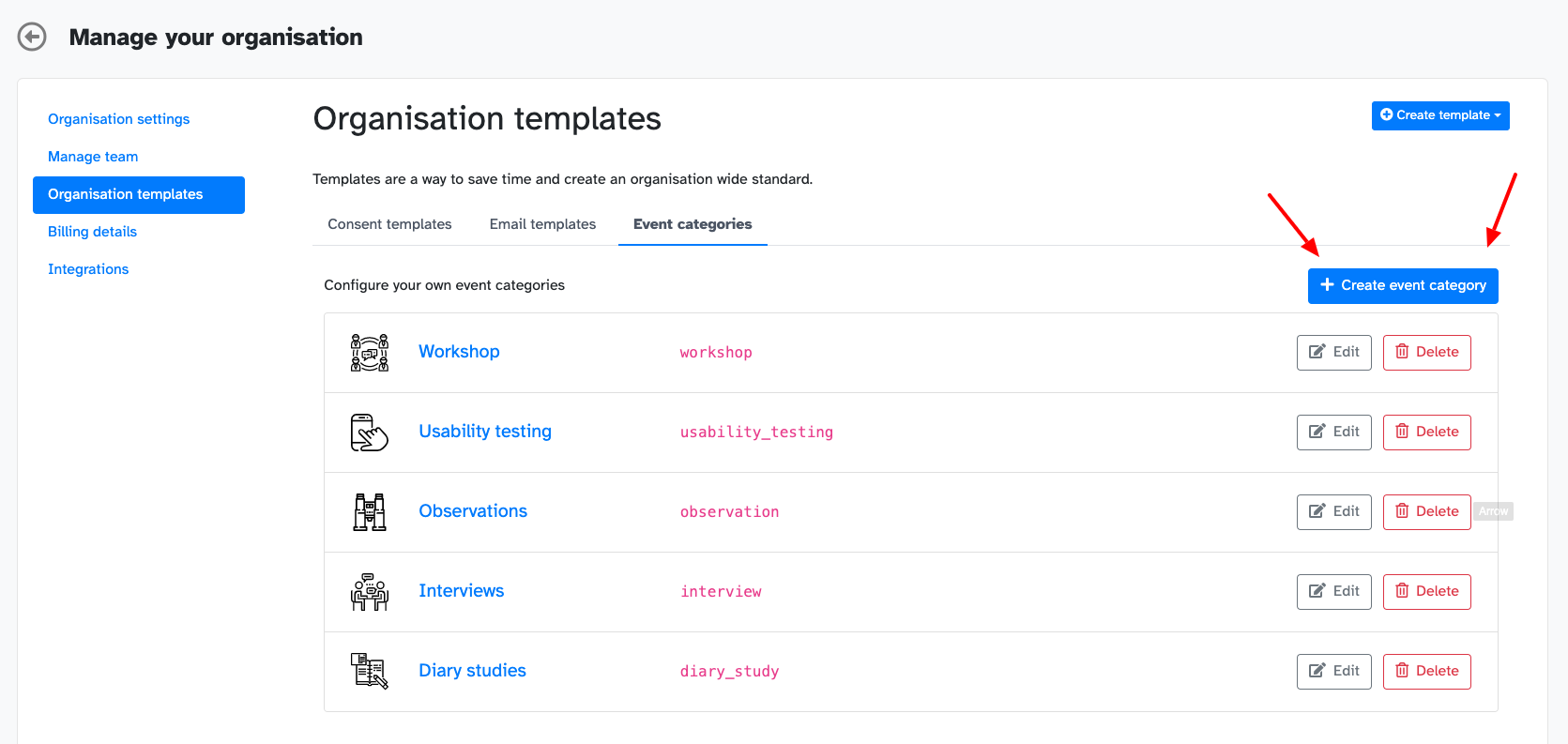
Task: Switch to the Email templates tab
Action: tap(542, 224)
